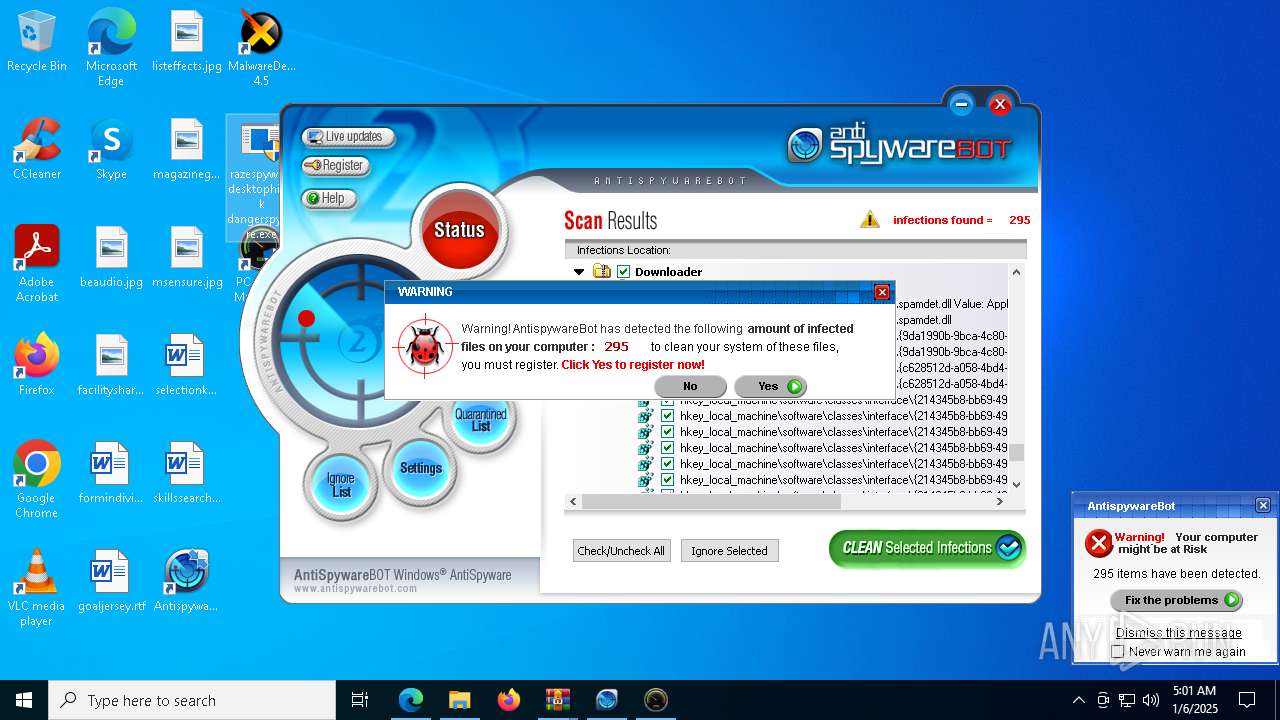Select the skillssearch... Word document

pos(187,474)
